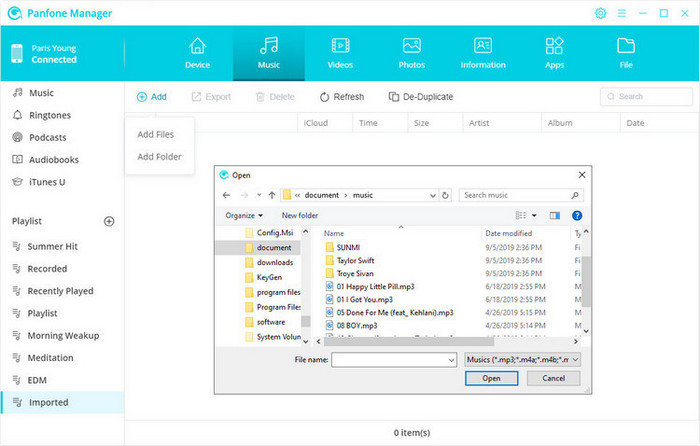The height and width of the screenshot is (446, 700).
Task: Expand the address path dropdown
Action: coord(433,196)
